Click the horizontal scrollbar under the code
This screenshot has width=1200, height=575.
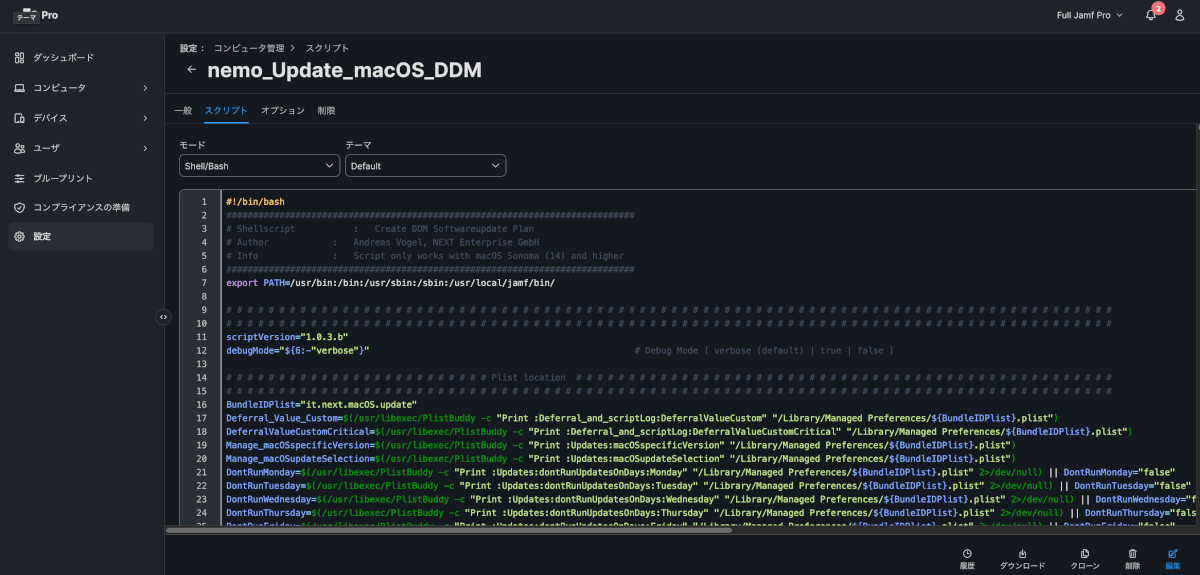coord(450,530)
